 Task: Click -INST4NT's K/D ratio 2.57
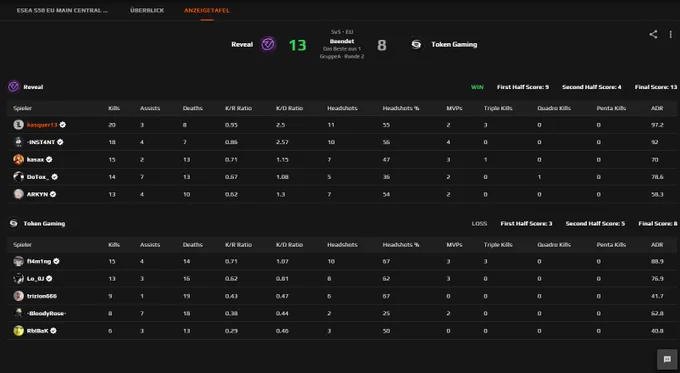[x=282, y=142]
